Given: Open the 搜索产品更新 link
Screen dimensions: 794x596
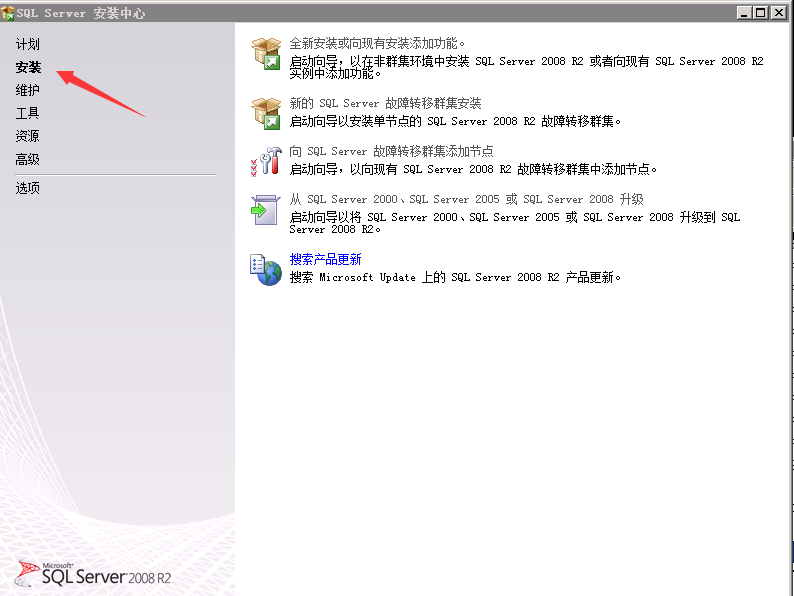Looking at the screenshot, I should pyautogui.click(x=325, y=259).
